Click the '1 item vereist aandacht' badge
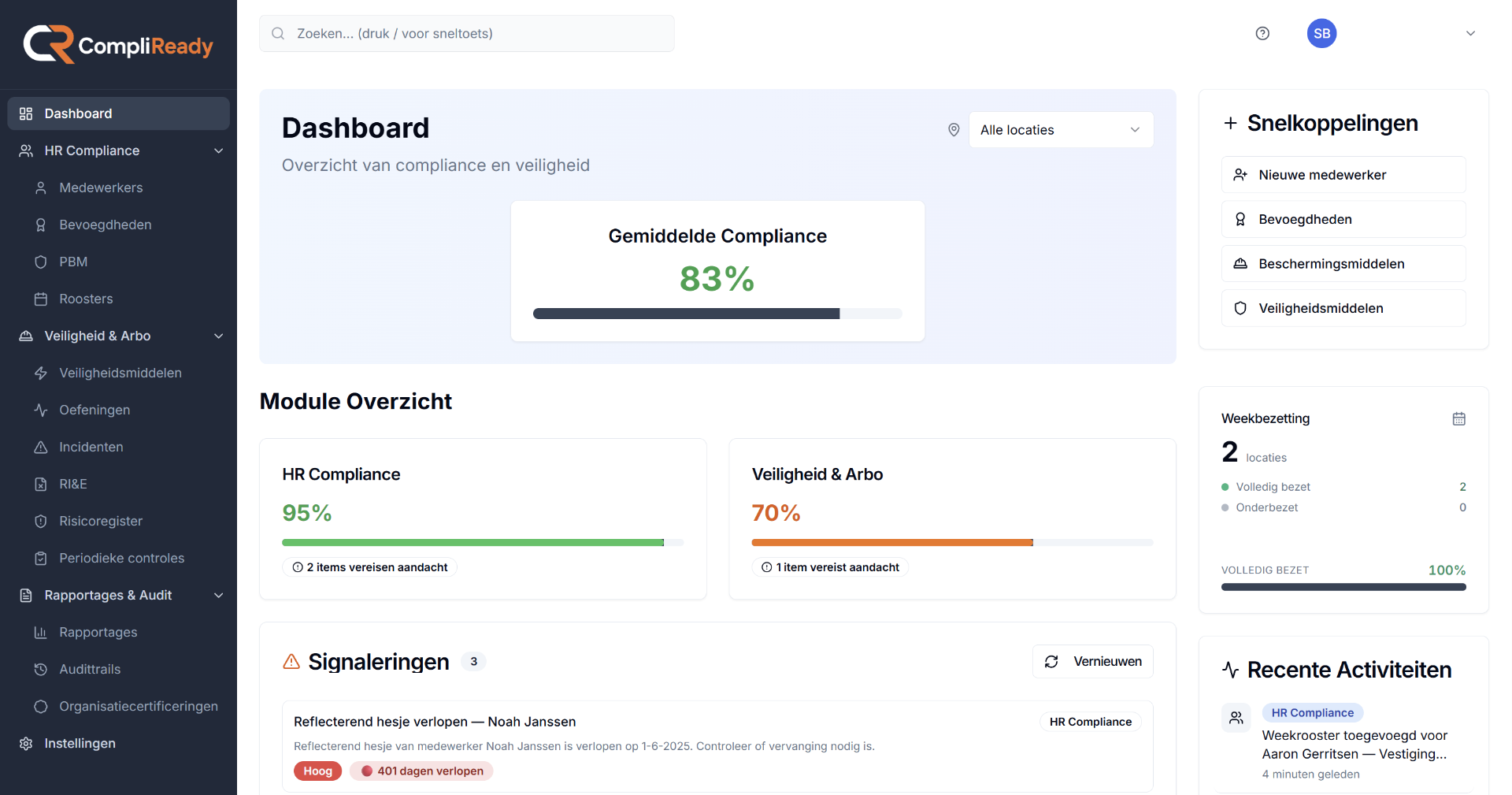Image resolution: width=1512 pixels, height=795 pixels. (x=830, y=567)
